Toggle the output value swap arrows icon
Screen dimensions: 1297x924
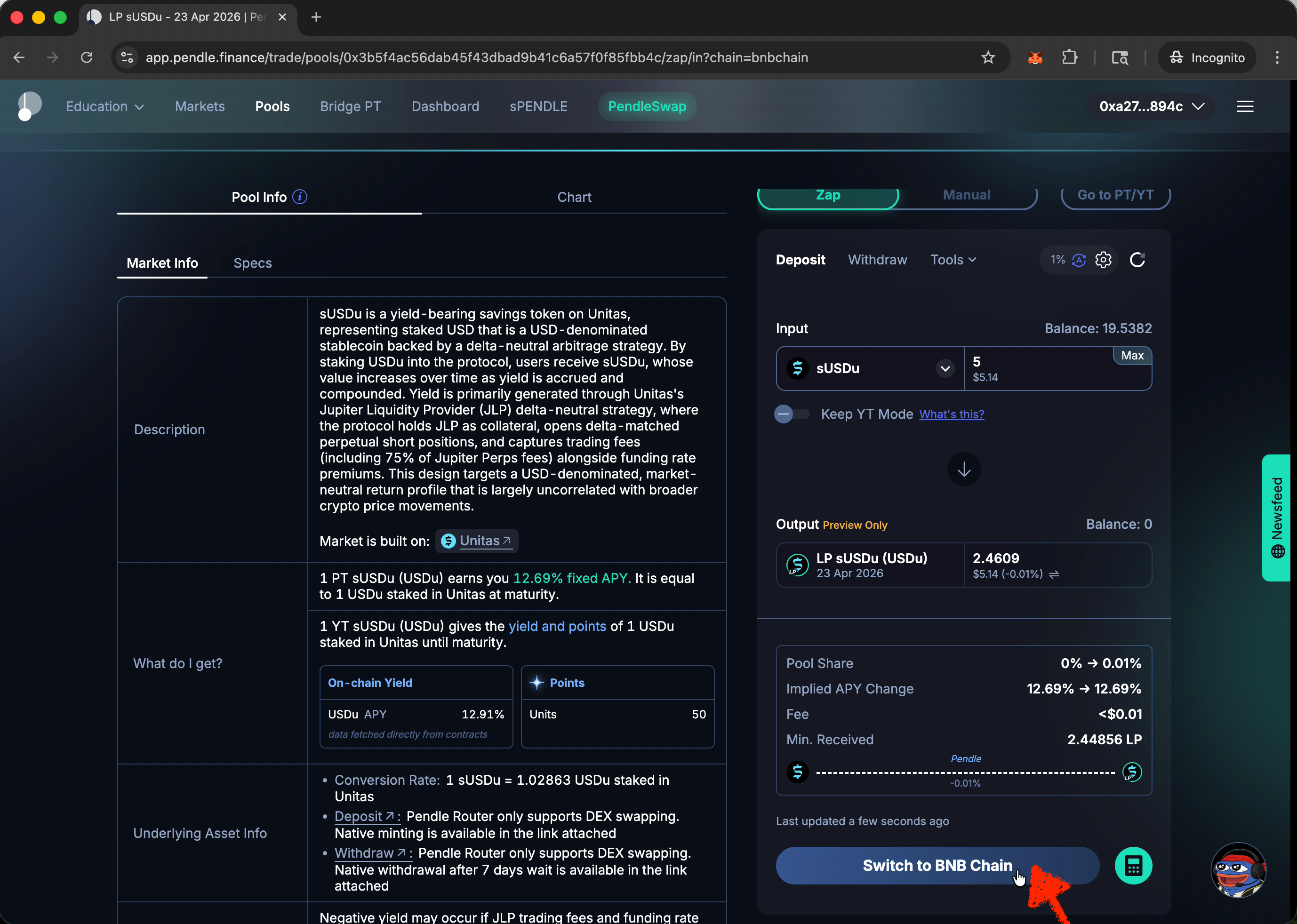[1054, 574]
